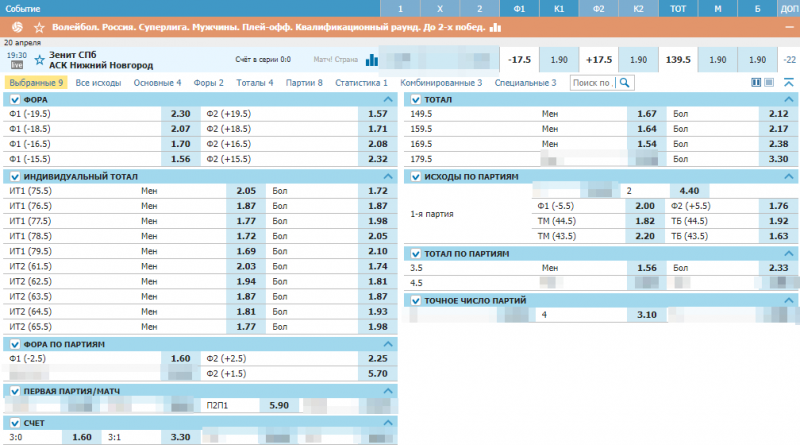Click the volleyball sport icon in league header
800x445 pixels.
17,28
